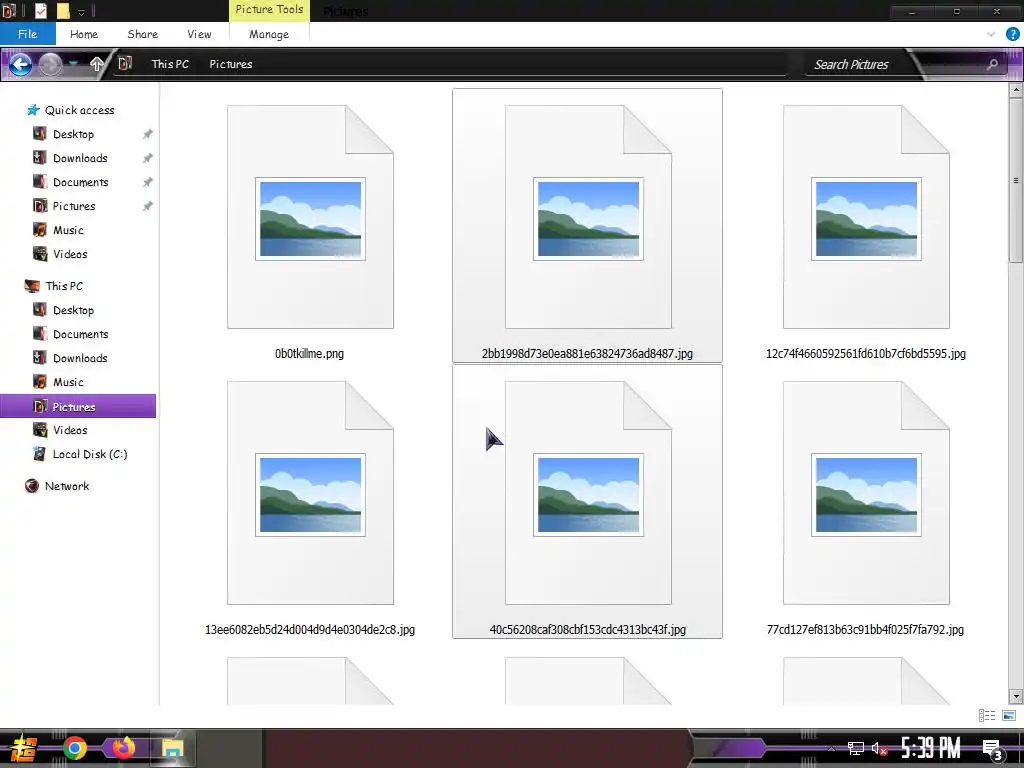1024x768 pixels.
Task: Expand the ribbon with the chevron
Action: click(991, 34)
